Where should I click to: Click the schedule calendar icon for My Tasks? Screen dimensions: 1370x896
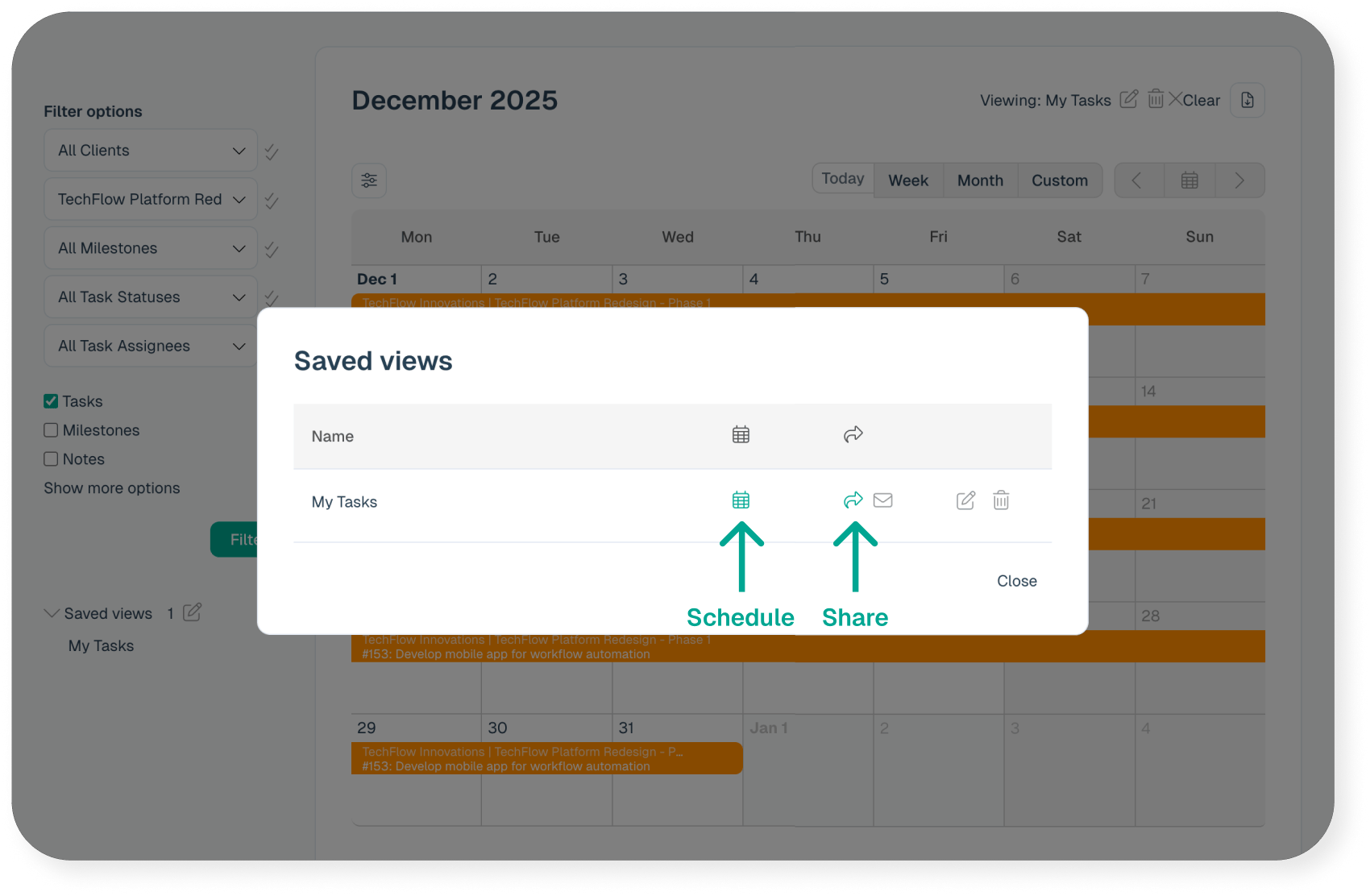pyautogui.click(x=741, y=500)
